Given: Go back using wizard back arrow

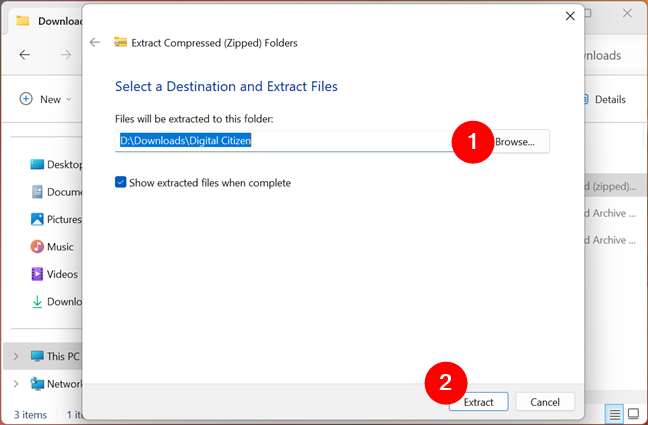Looking at the screenshot, I should pyautogui.click(x=95, y=42).
